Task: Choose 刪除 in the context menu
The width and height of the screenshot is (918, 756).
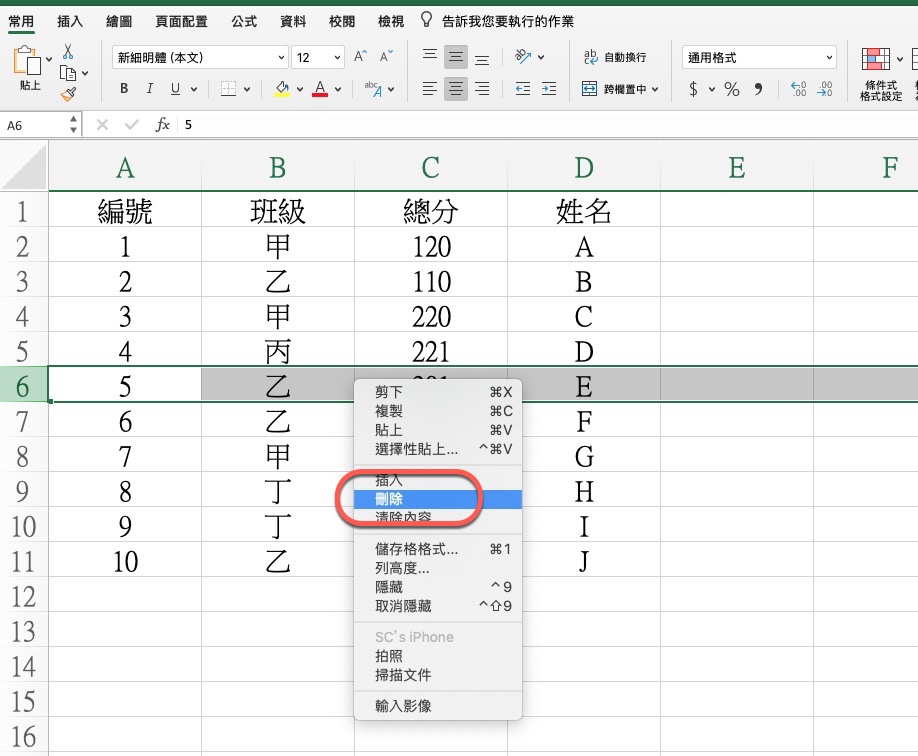Action: click(389, 499)
